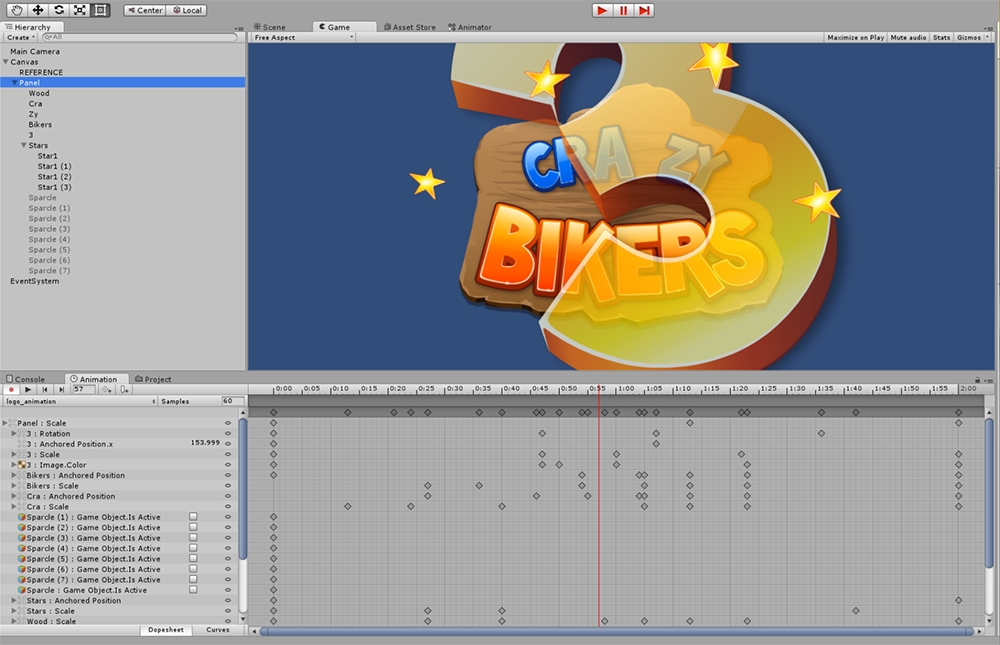
Task: Open the Curves view in the Animation window
Action: (218, 630)
